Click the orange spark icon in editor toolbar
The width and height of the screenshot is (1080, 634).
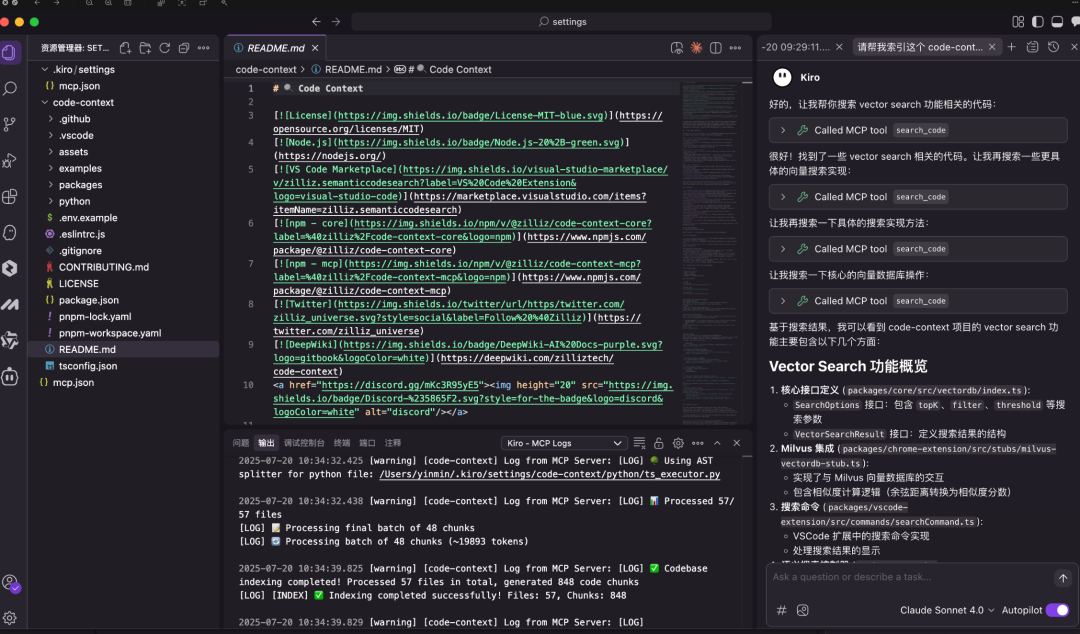[x=696, y=48]
